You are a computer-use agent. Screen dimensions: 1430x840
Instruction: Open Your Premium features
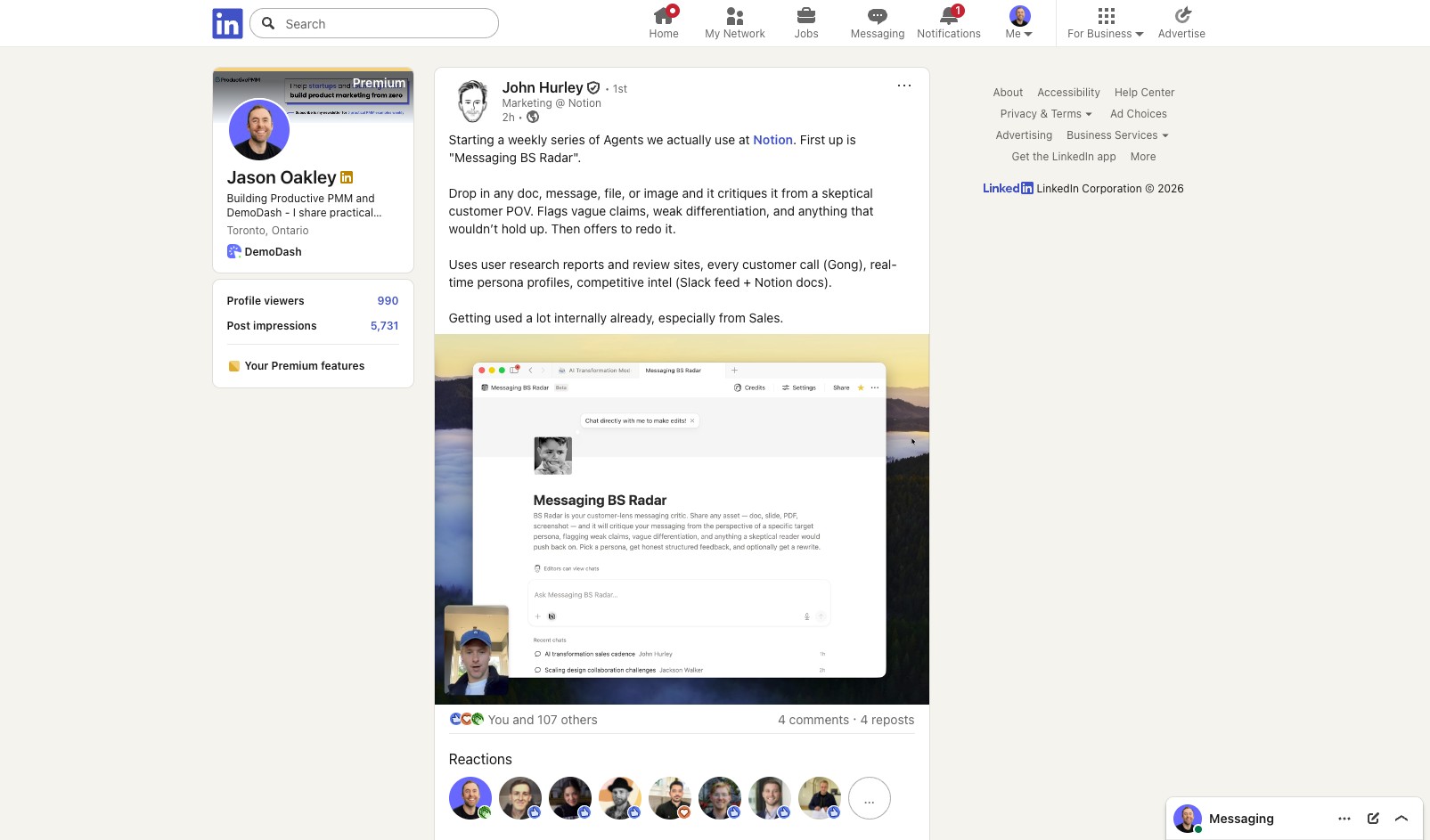297,366
